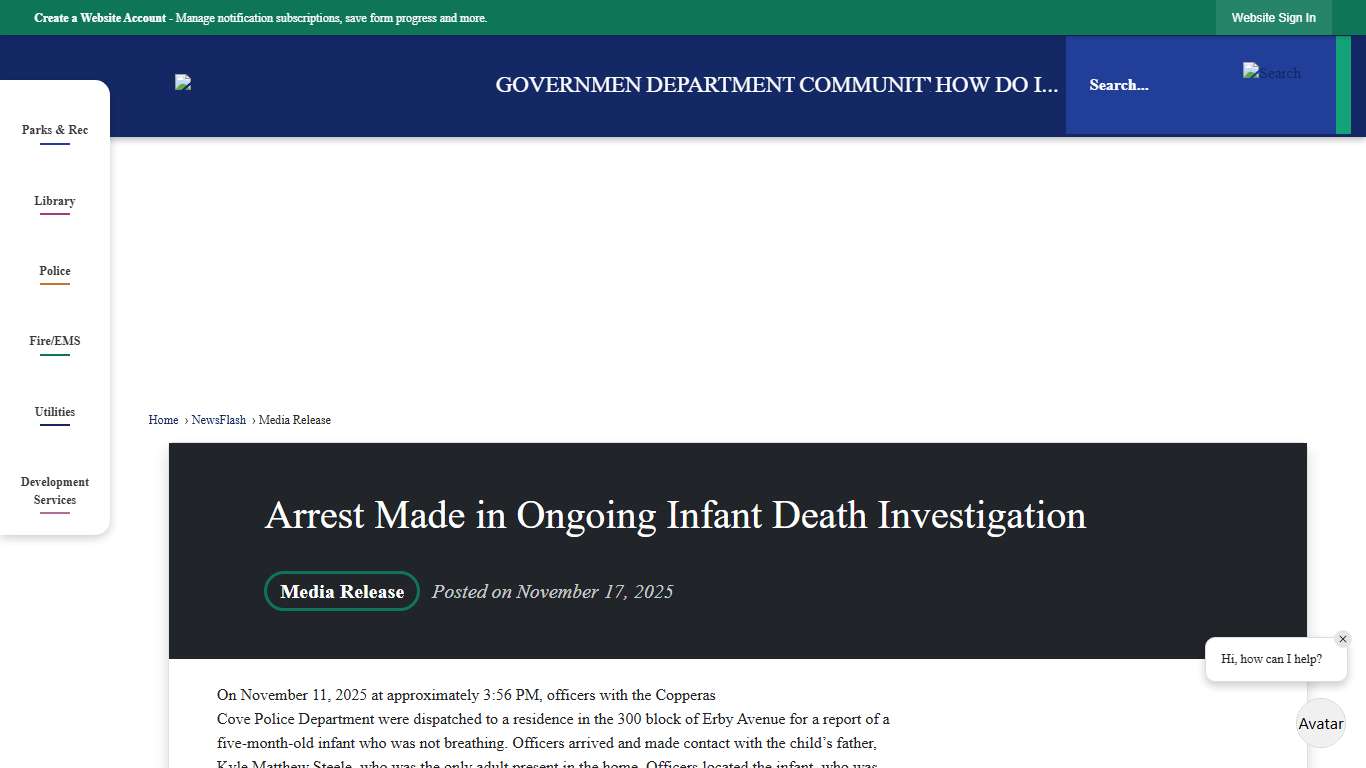Click the site logo in the header

(183, 84)
